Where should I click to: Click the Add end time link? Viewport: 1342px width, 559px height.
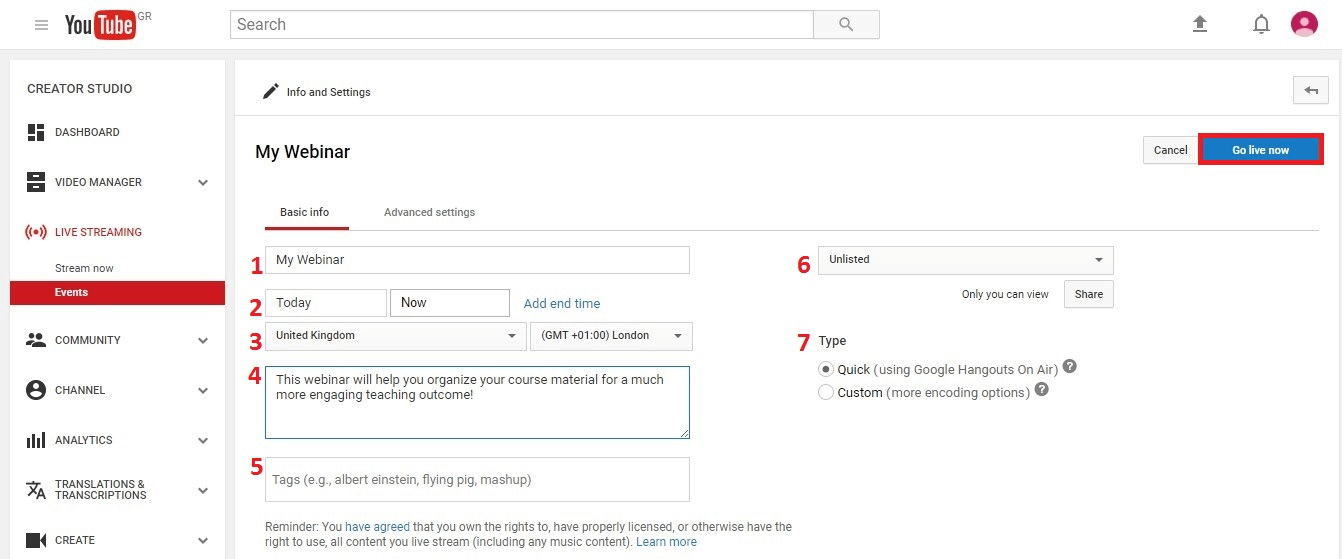click(x=562, y=303)
